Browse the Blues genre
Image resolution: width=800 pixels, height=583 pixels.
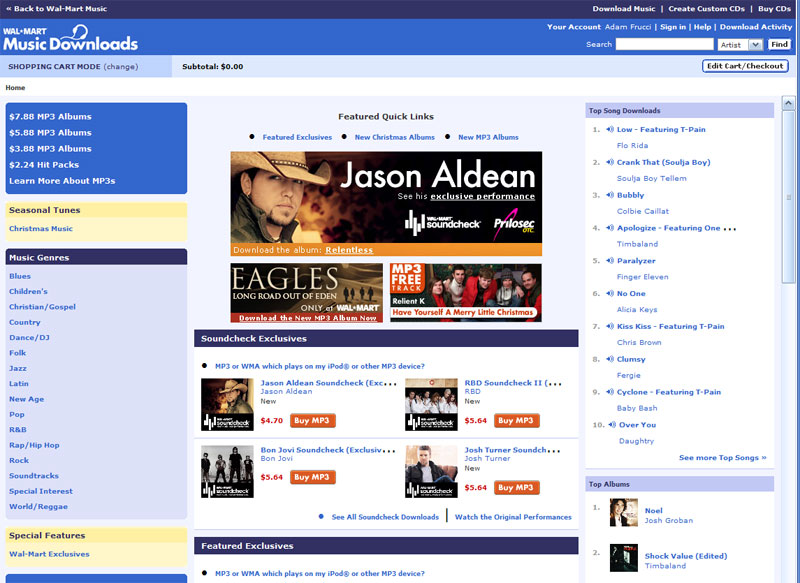point(20,276)
